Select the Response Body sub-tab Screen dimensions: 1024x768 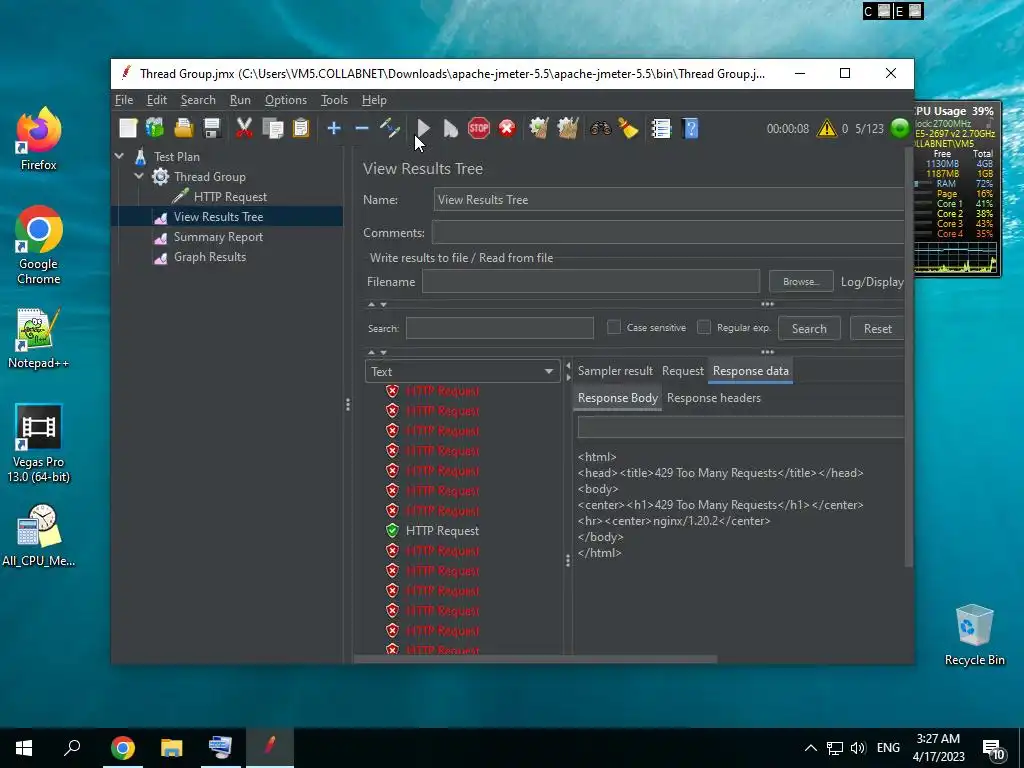pyautogui.click(x=618, y=398)
